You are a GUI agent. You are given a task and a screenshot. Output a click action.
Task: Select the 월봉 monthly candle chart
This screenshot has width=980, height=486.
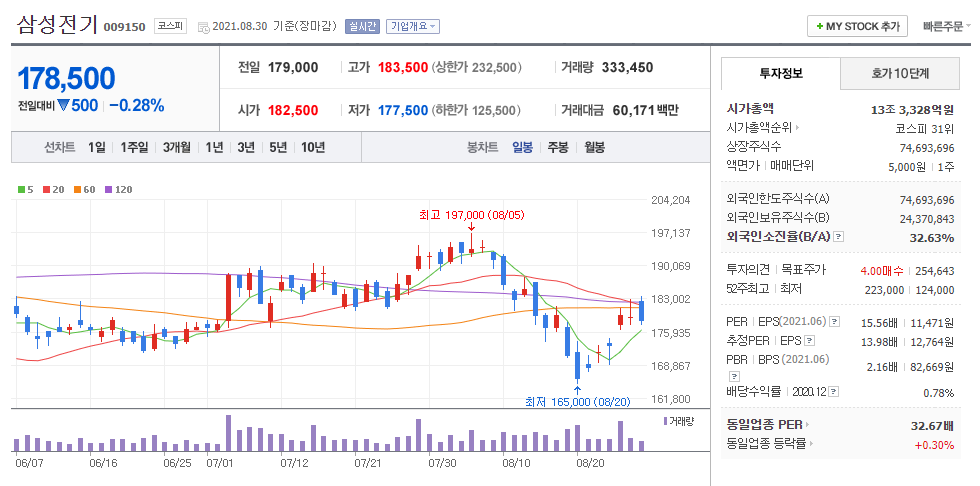click(594, 147)
